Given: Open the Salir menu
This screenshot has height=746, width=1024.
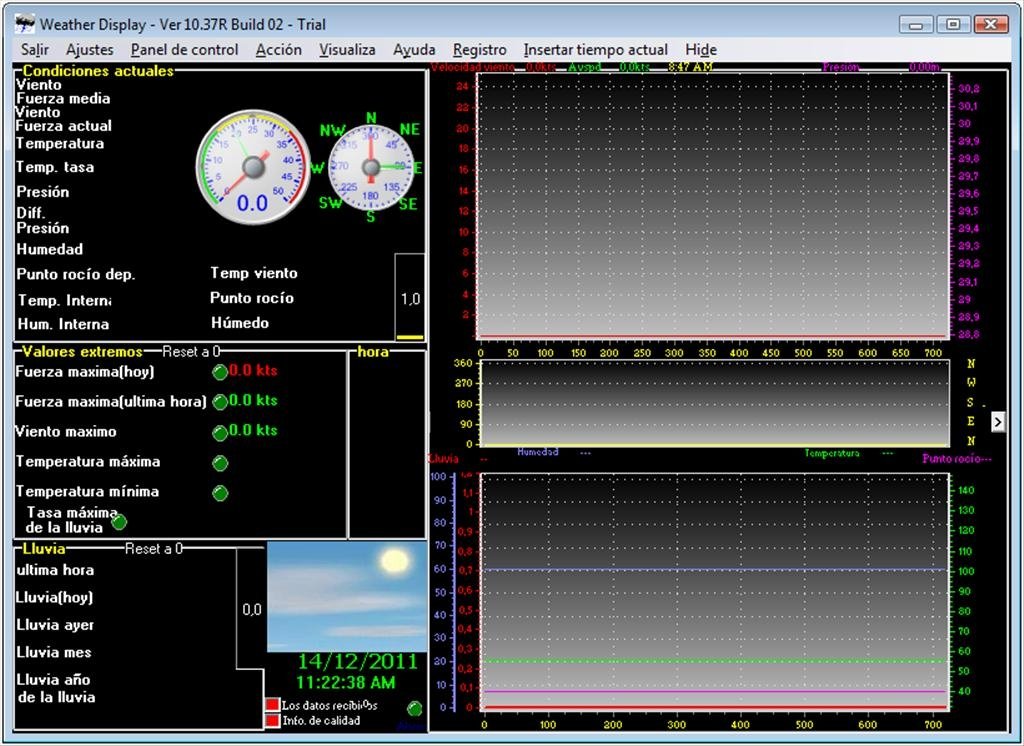Looking at the screenshot, I should pyautogui.click(x=35, y=50).
